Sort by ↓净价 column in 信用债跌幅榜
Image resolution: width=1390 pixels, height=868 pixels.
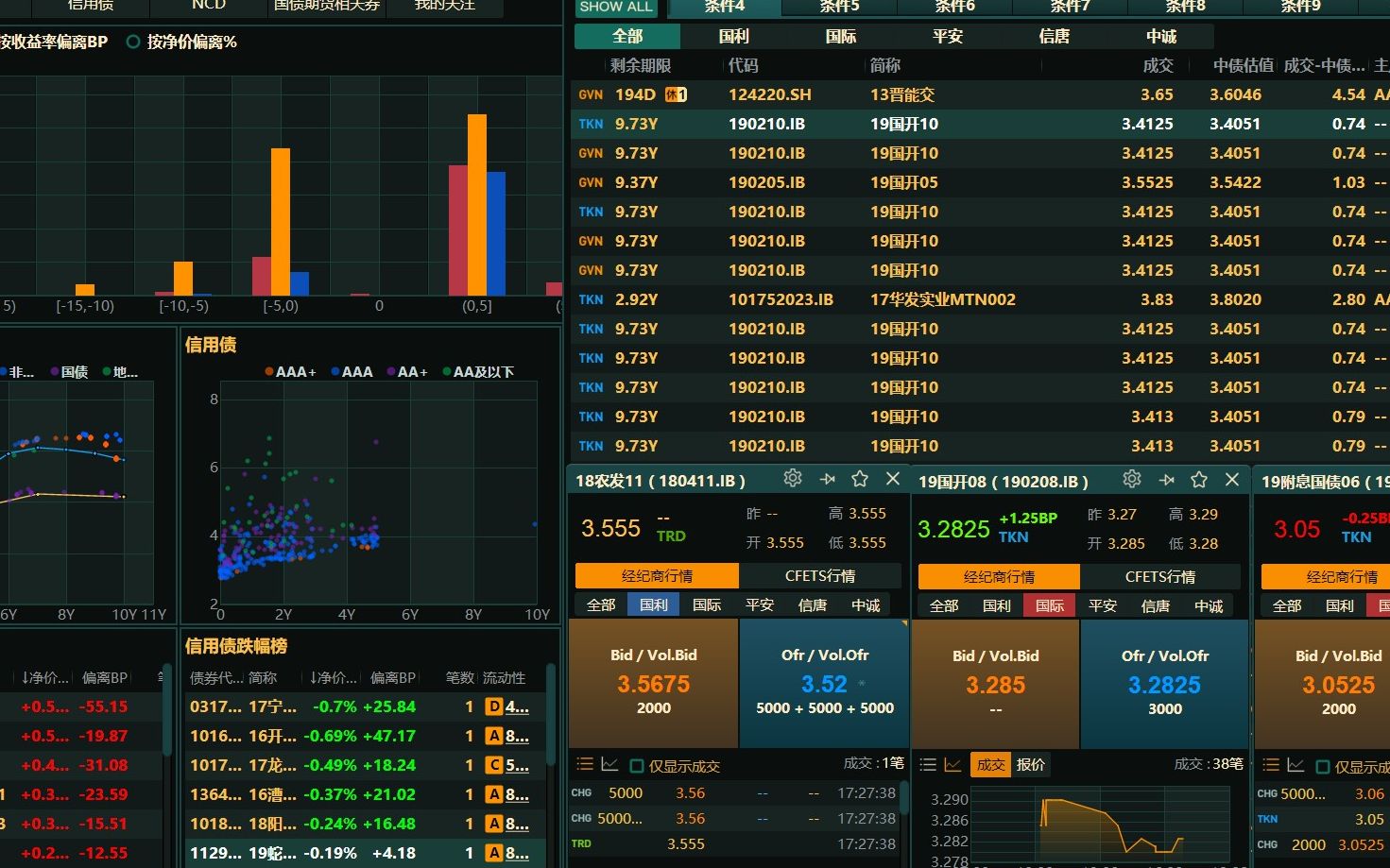[333, 677]
